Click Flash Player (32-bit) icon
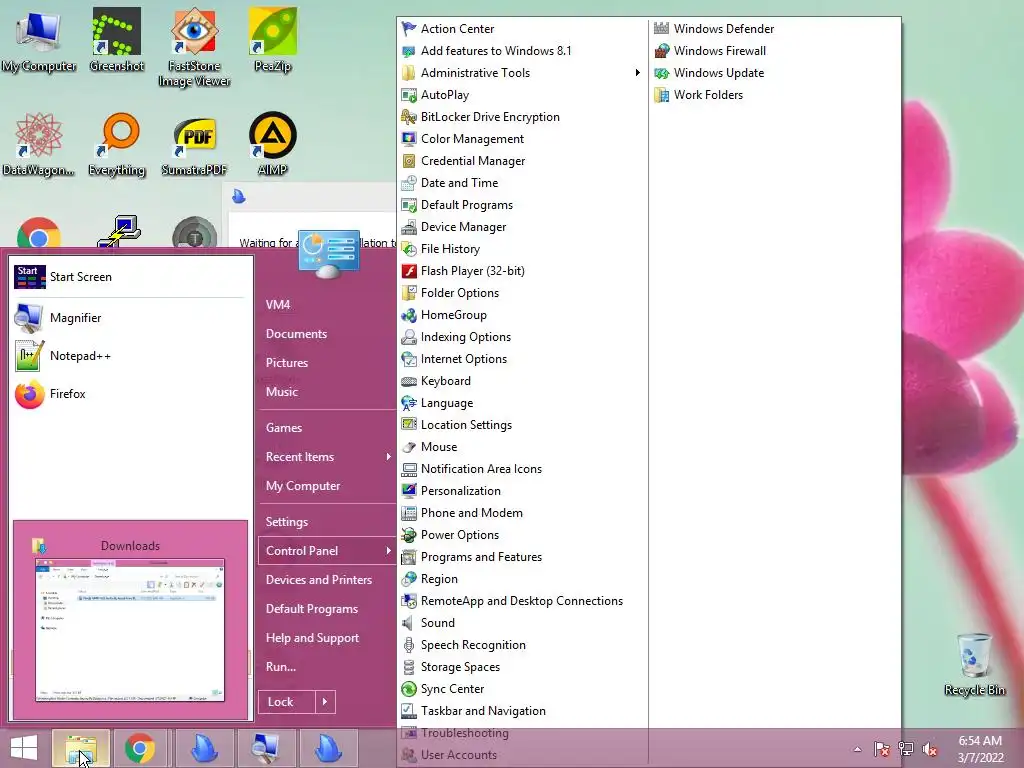The width and height of the screenshot is (1024, 768). 409,270
